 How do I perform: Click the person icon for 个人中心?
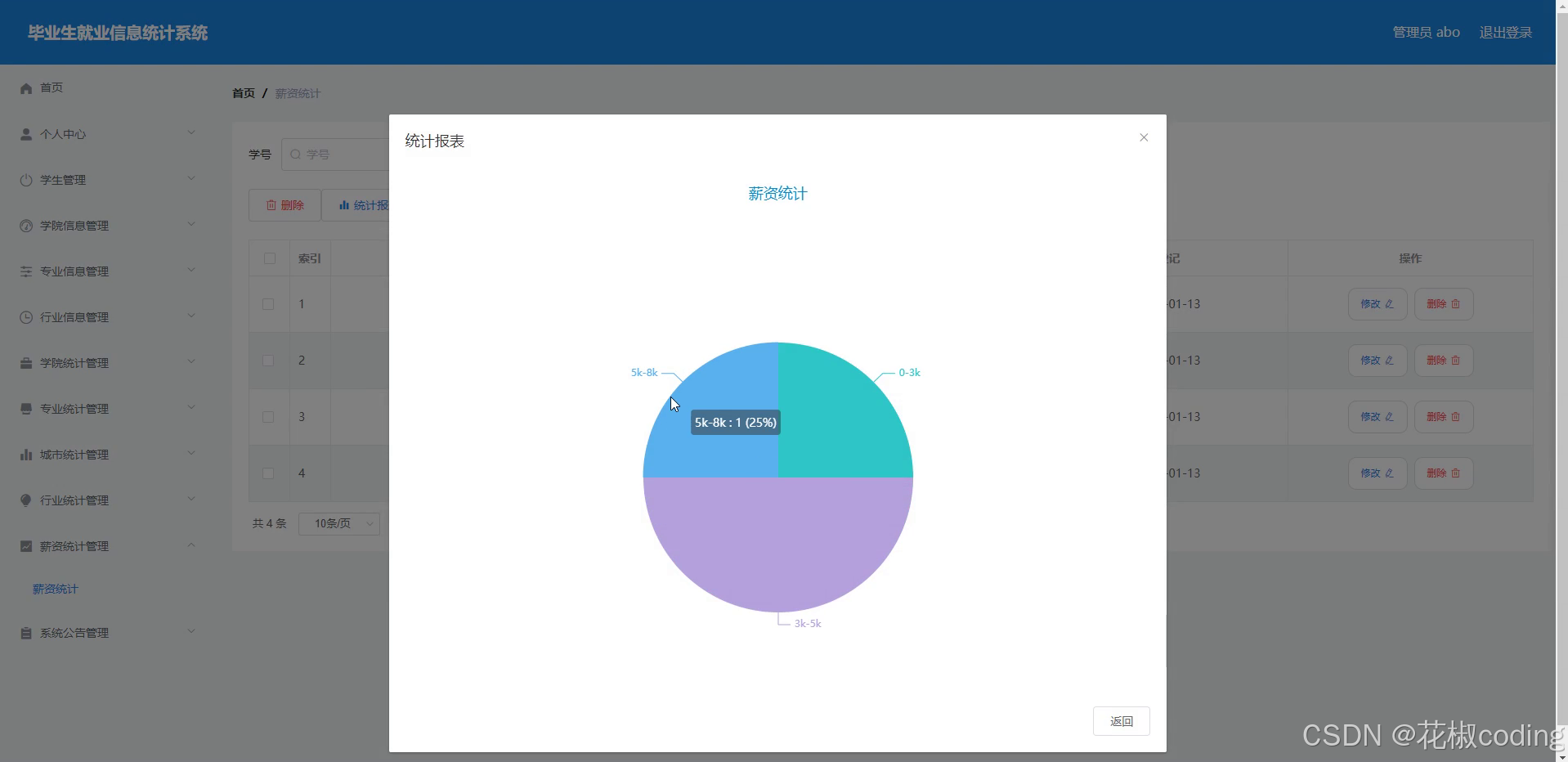pyautogui.click(x=26, y=134)
